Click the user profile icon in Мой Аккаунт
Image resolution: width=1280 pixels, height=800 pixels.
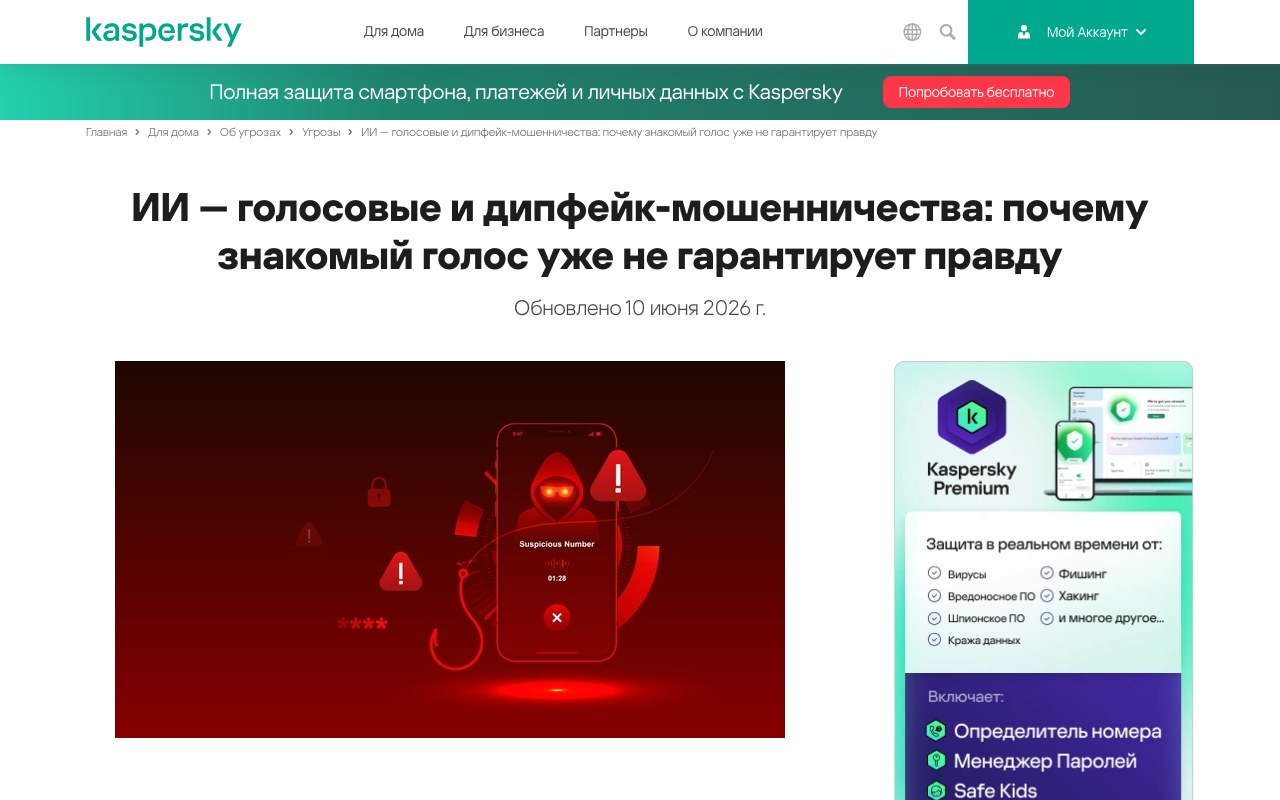(x=1024, y=32)
